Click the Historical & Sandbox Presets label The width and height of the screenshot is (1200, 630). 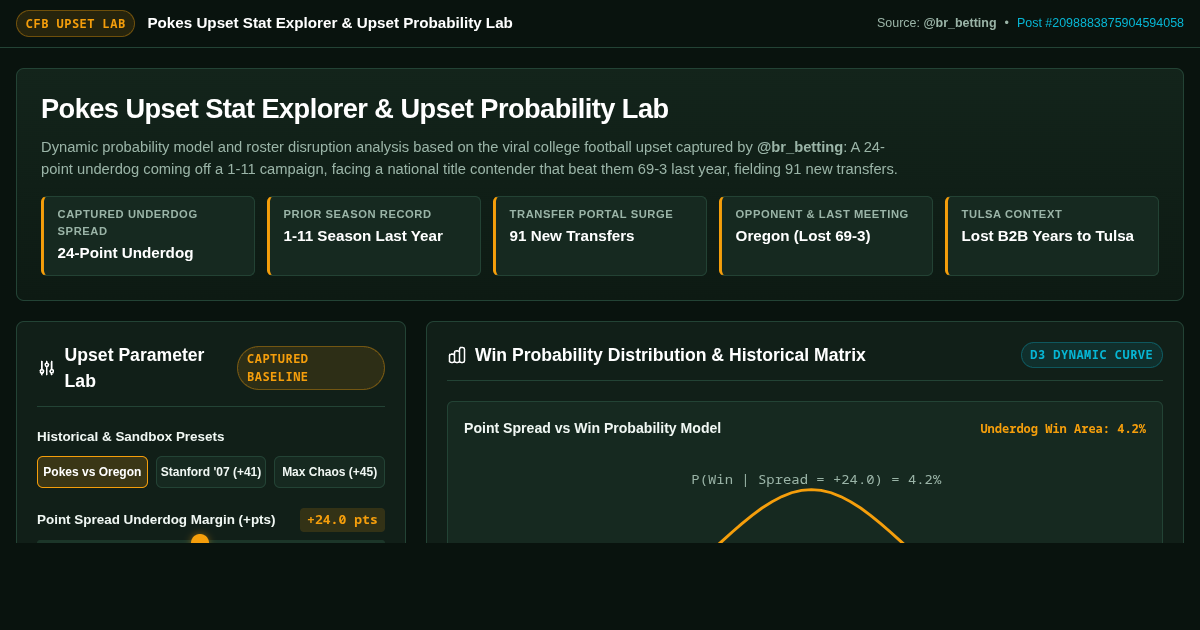coord(131,437)
